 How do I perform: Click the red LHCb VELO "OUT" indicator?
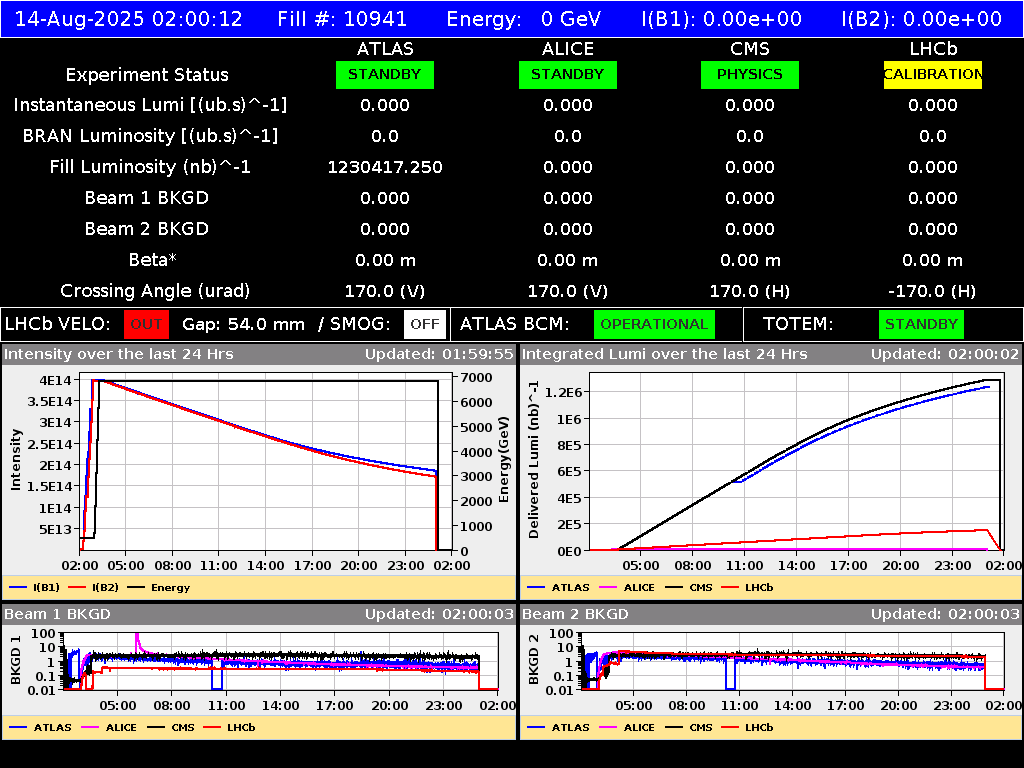[146, 325]
